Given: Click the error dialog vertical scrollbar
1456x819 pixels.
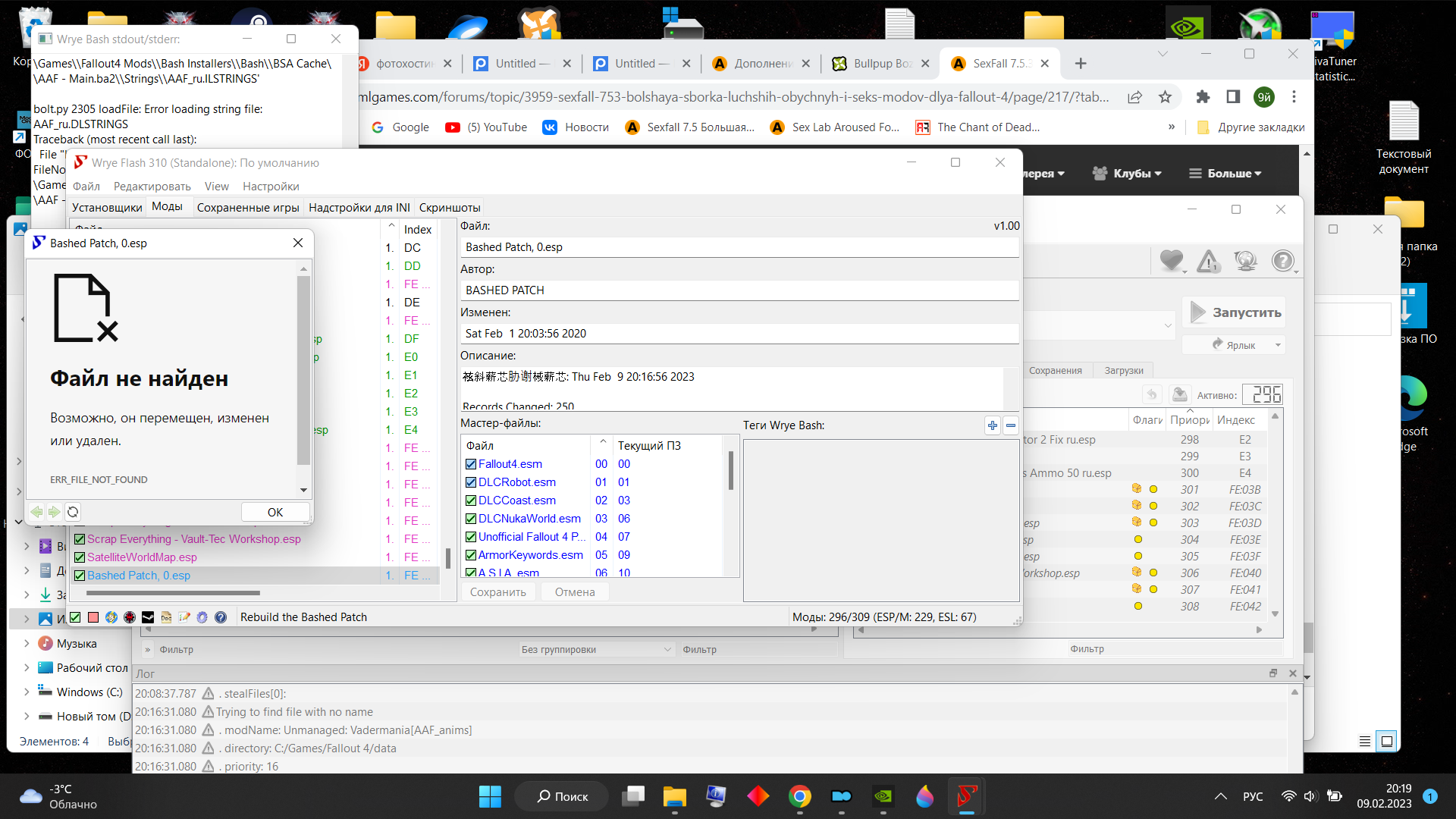Looking at the screenshot, I should click(303, 372).
